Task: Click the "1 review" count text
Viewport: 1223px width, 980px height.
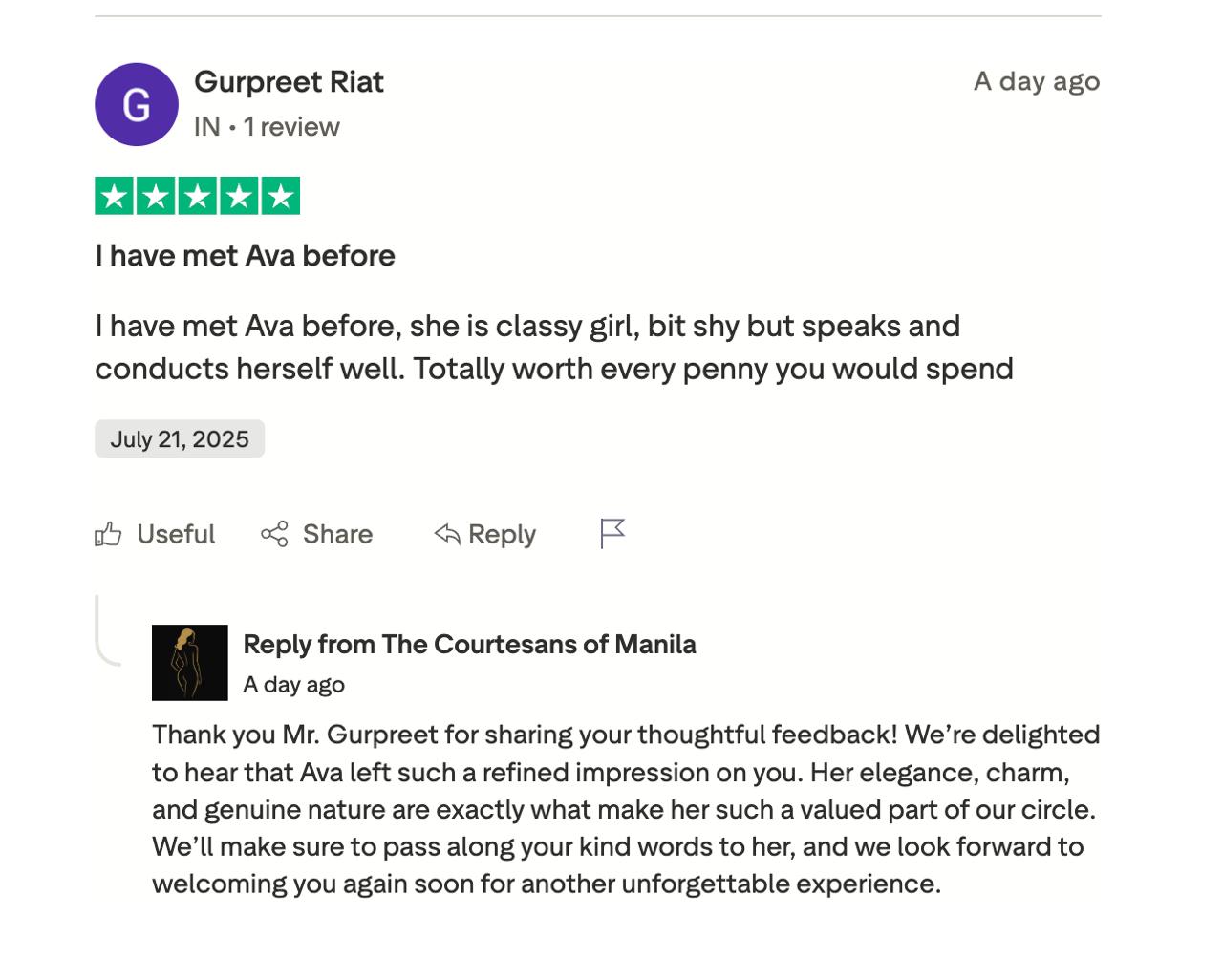Action: (291, 127)
